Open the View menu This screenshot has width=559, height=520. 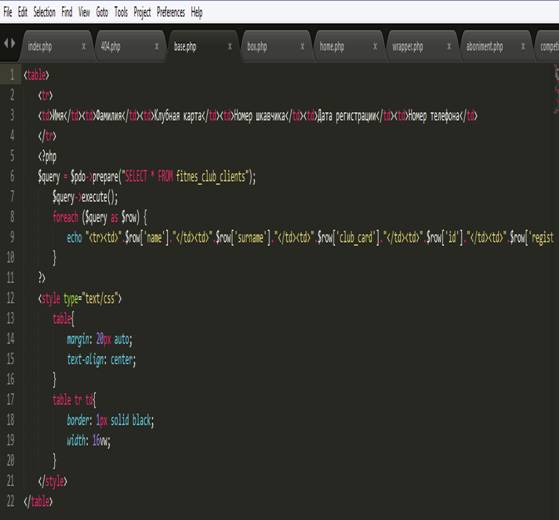tap(84, 12)
